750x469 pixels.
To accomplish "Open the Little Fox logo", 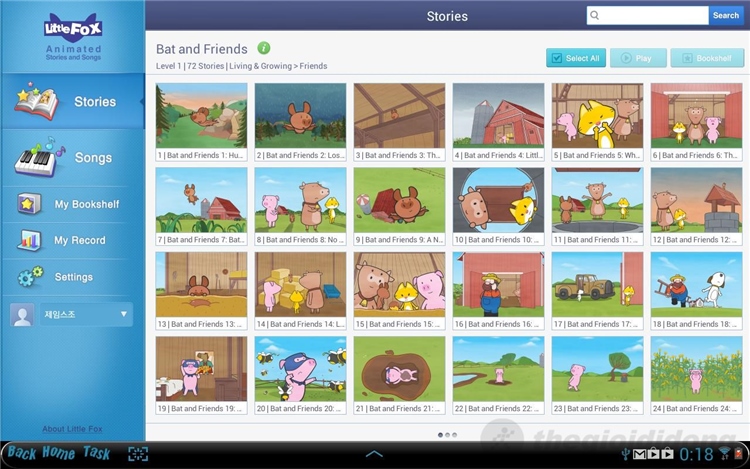I will [73, 29].
